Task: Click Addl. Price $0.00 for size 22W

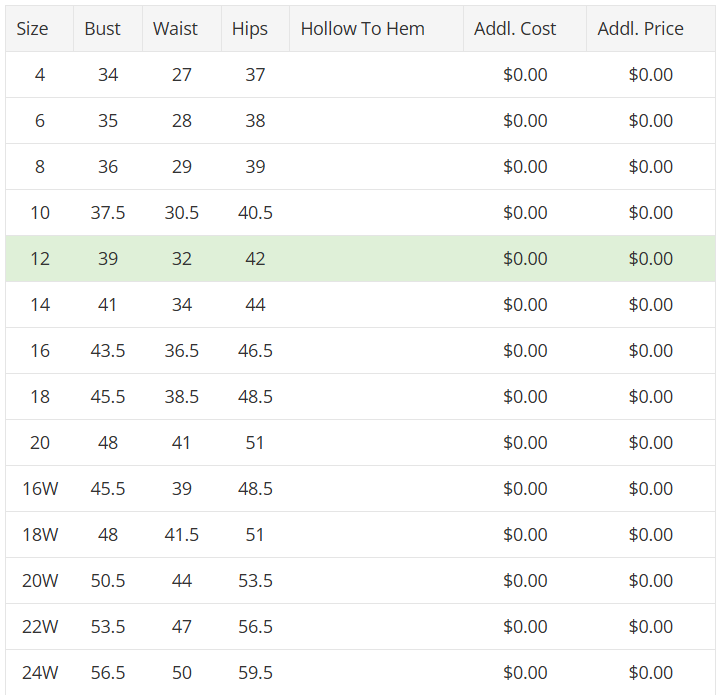Action: tap(651, 627)
